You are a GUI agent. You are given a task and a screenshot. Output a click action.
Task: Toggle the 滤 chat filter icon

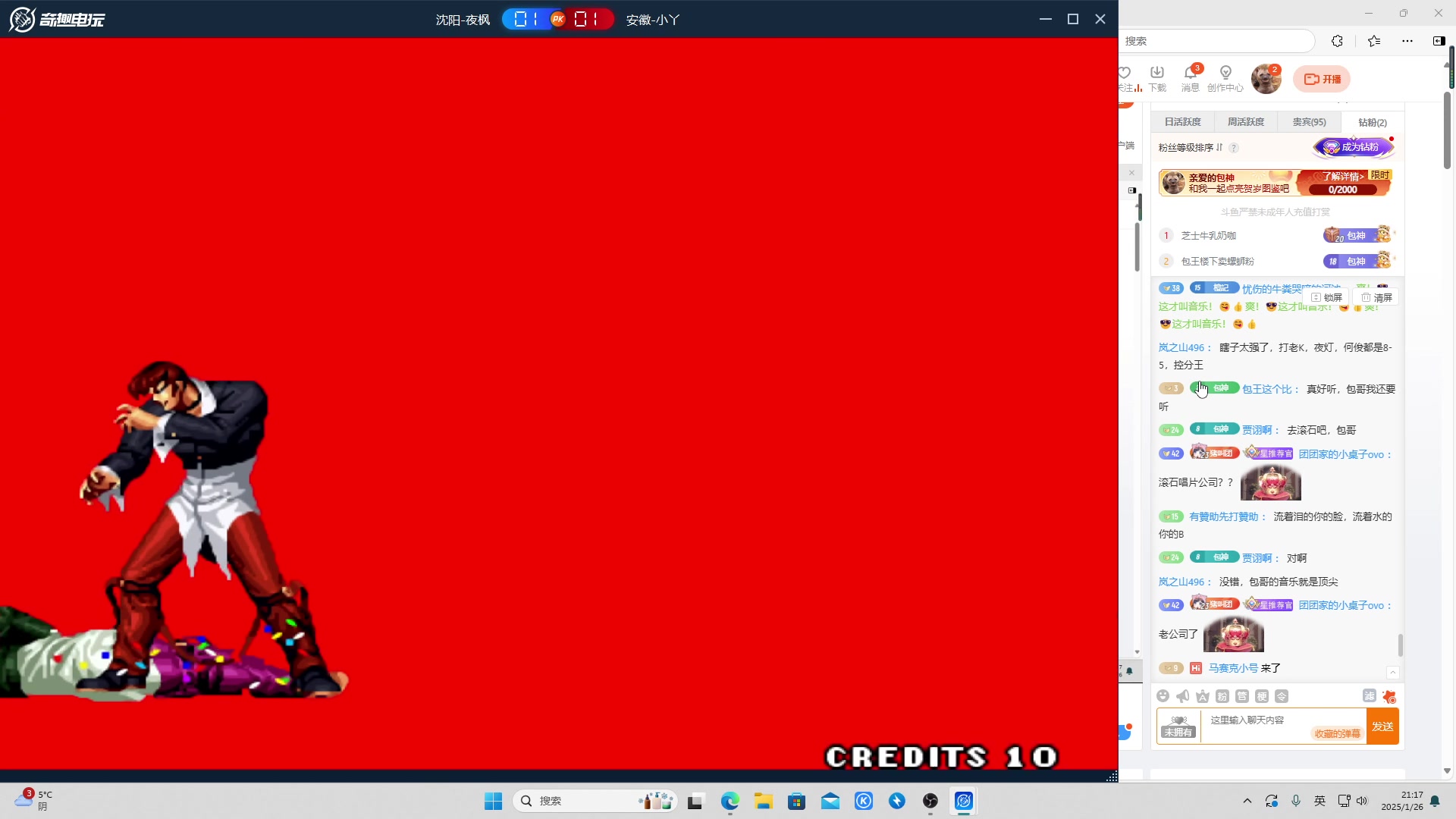(x=1369, y=695)
